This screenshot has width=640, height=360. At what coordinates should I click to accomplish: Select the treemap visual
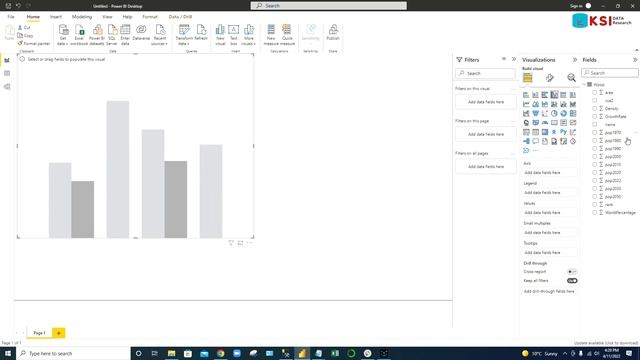point(573,113)
